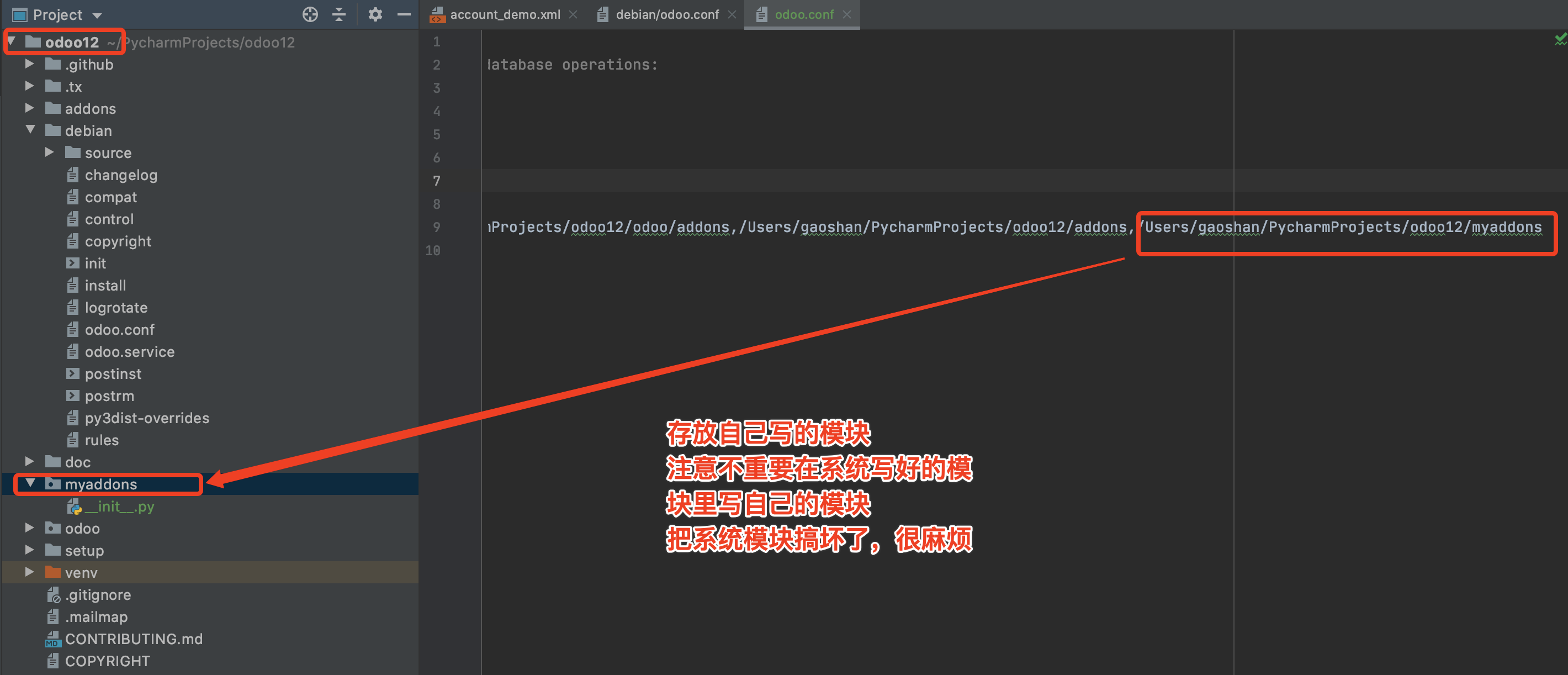Switch to debian/odoo.conf tab
This screenshot has height=675, width=1568.
click(x=666, y=14)
